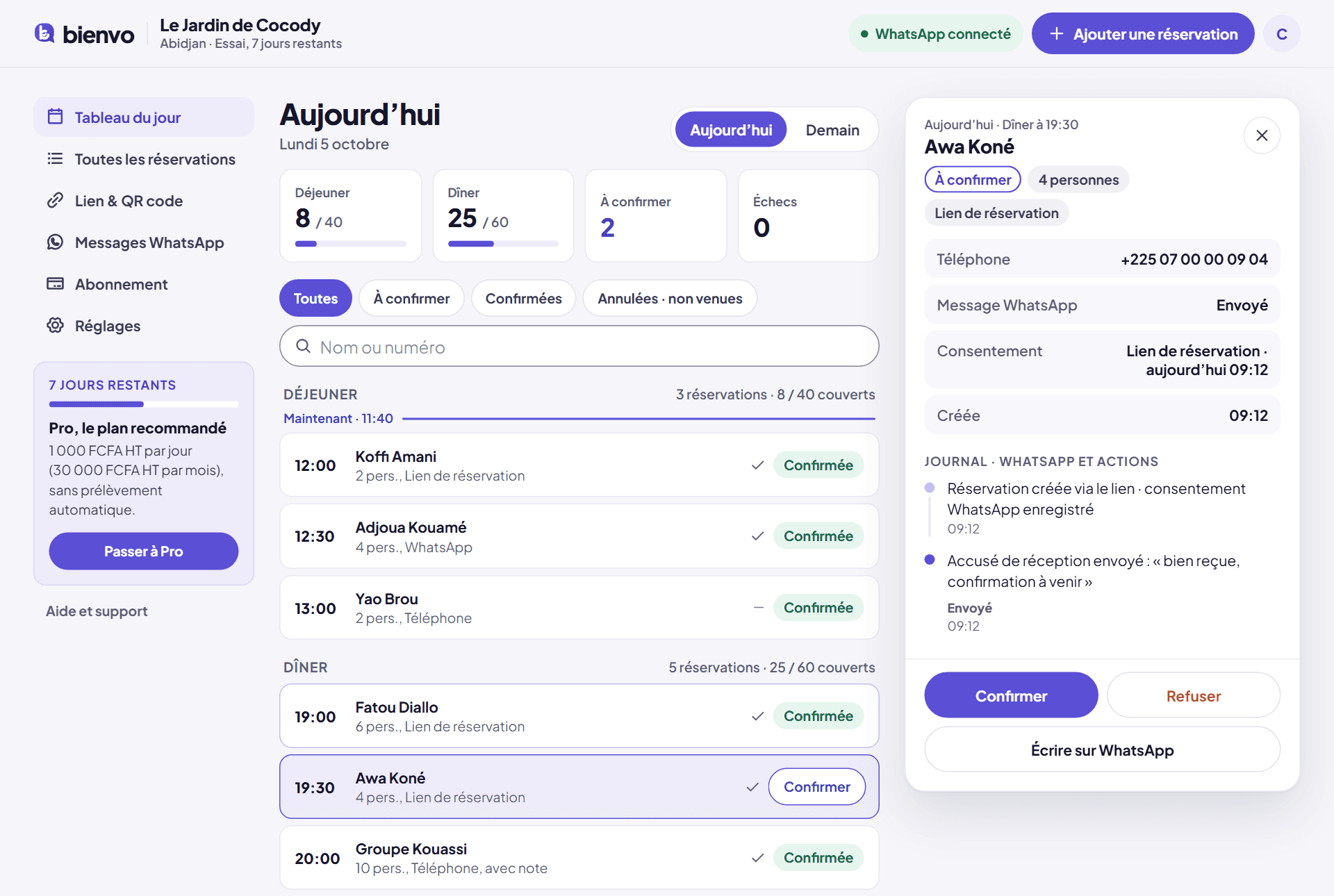Screen dimensions: 1334x896
Task: Show Annulées · non venues reservations
Action: 670,298
